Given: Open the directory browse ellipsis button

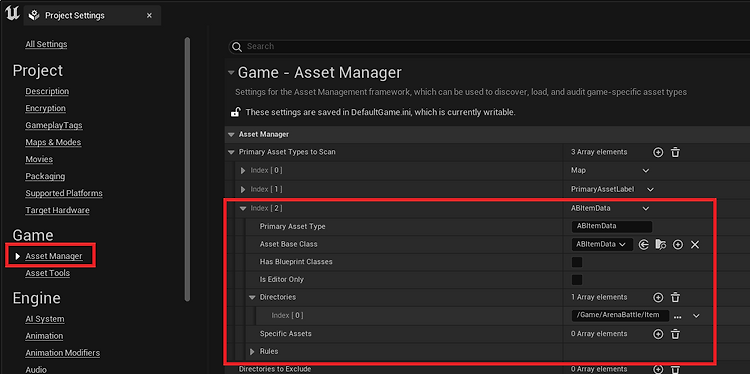Looking at the screenshot, I should (x=677, y=316).
